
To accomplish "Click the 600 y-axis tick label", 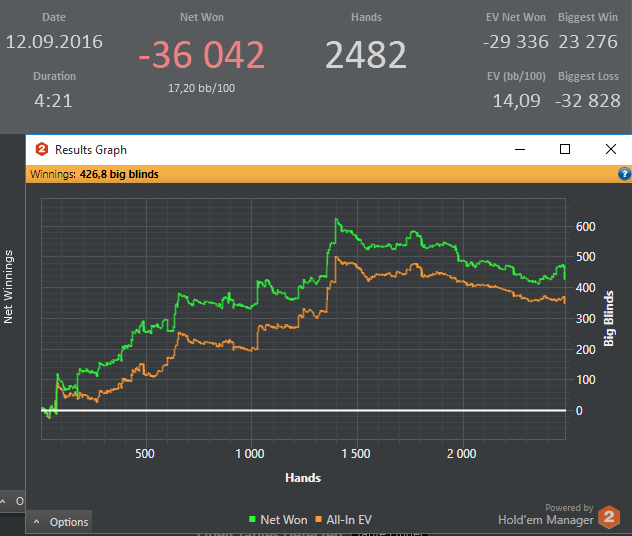I will point(586,226).
